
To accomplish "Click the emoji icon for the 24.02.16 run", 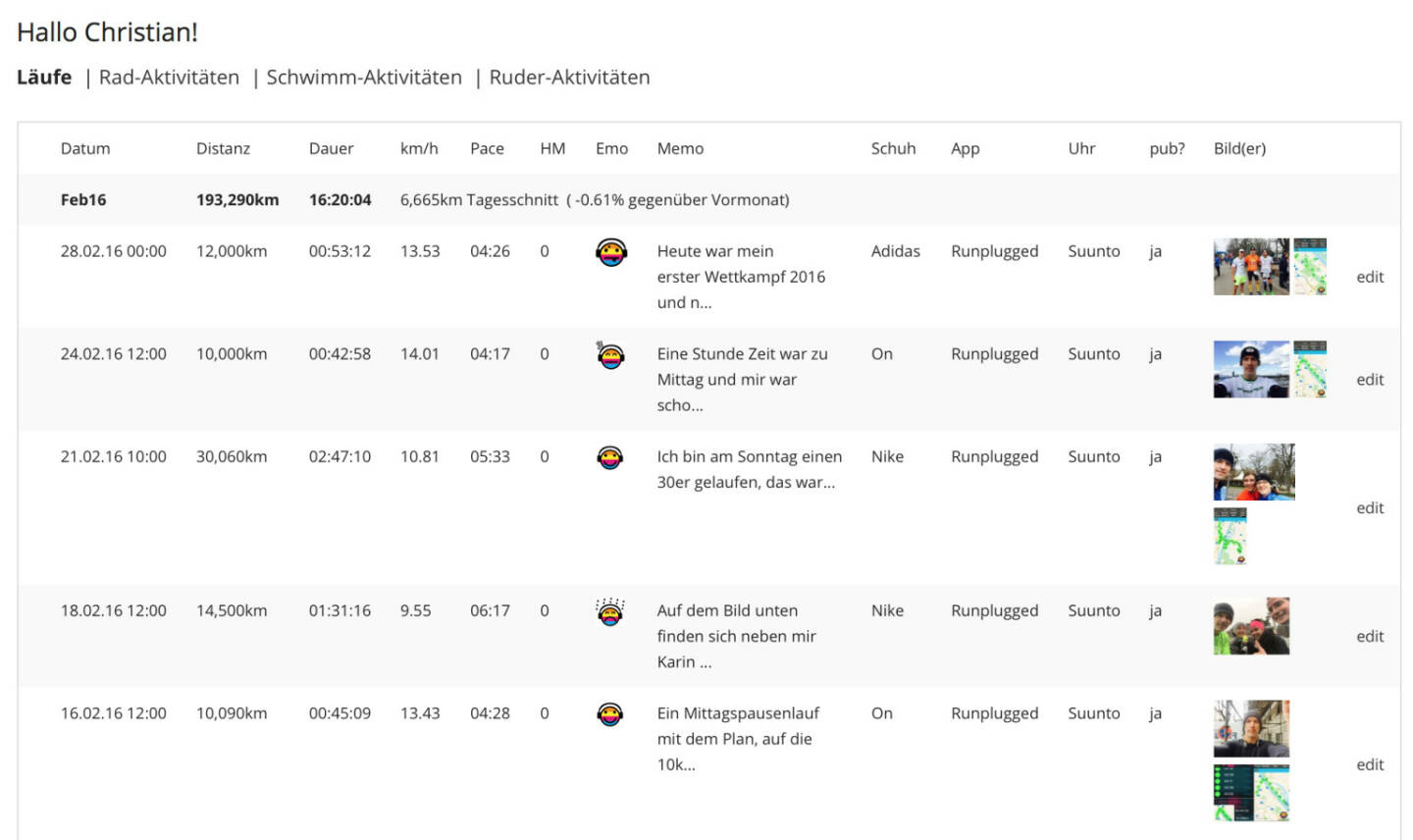I will (610, 355).
